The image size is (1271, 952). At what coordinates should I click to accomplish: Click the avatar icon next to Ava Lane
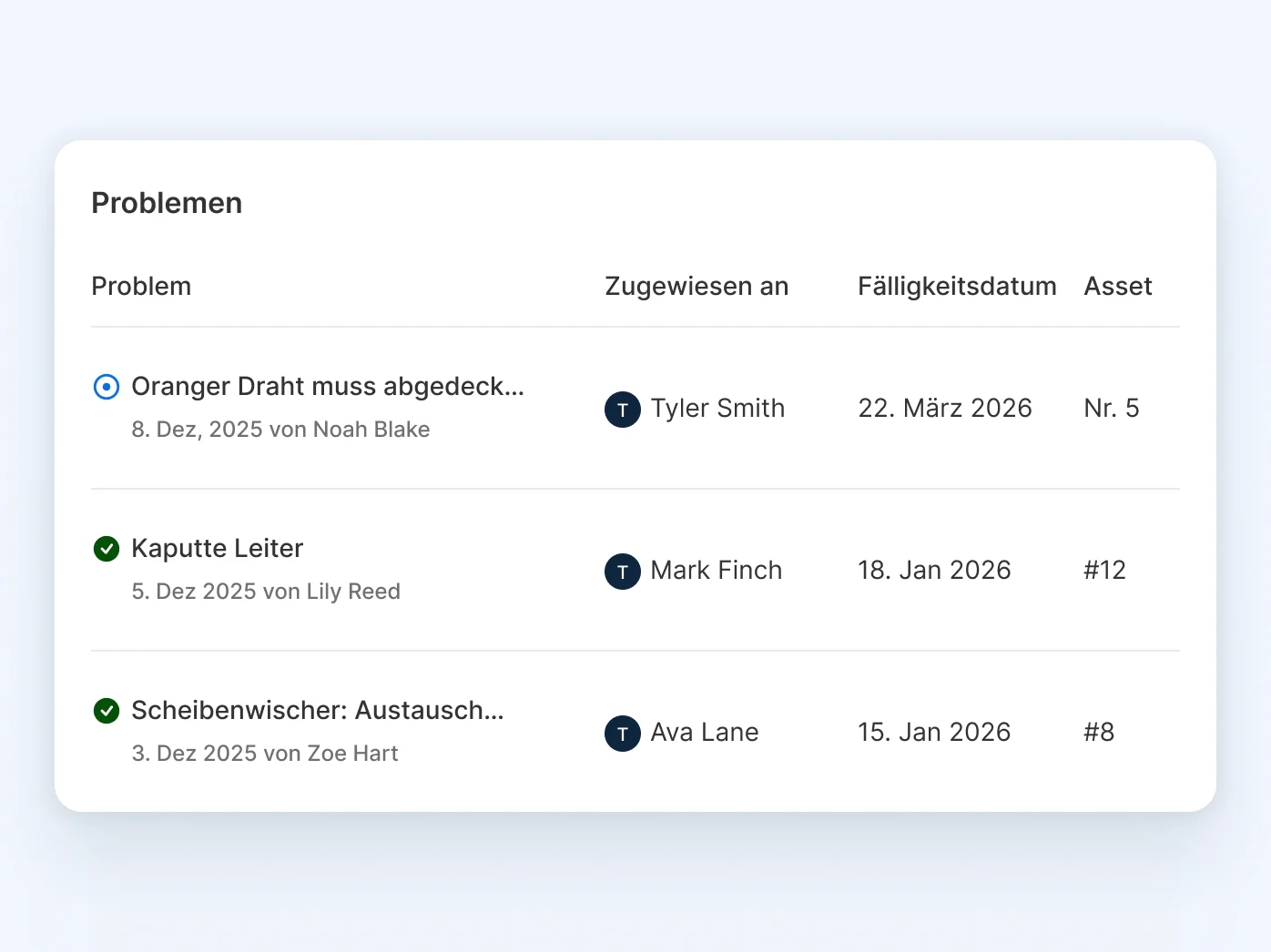click(623, 734)
